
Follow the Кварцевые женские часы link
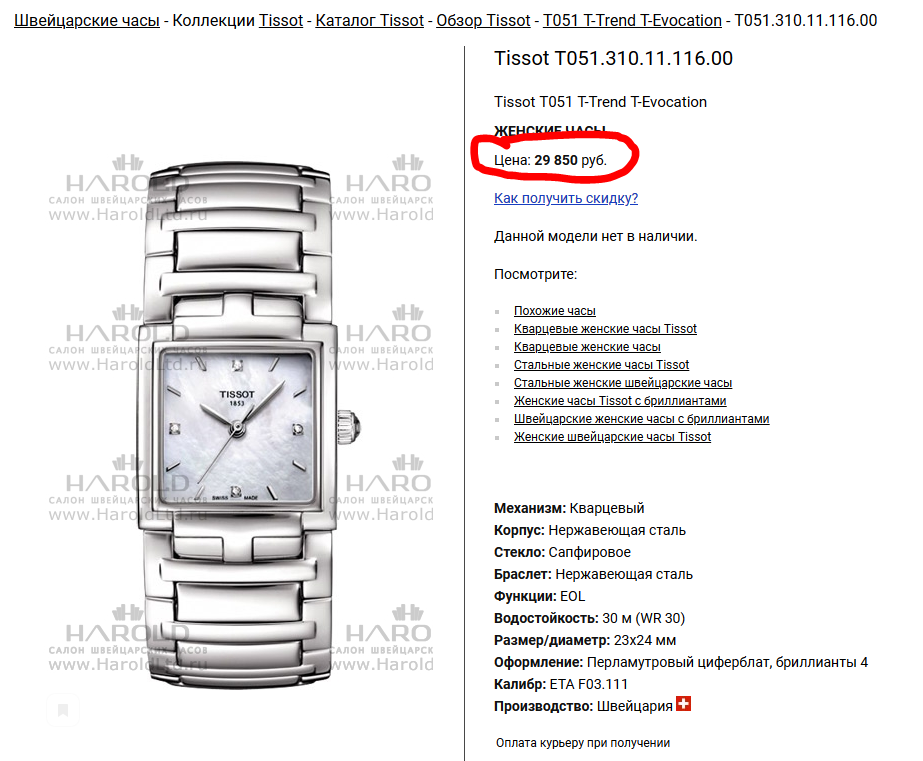coord(587,347)
